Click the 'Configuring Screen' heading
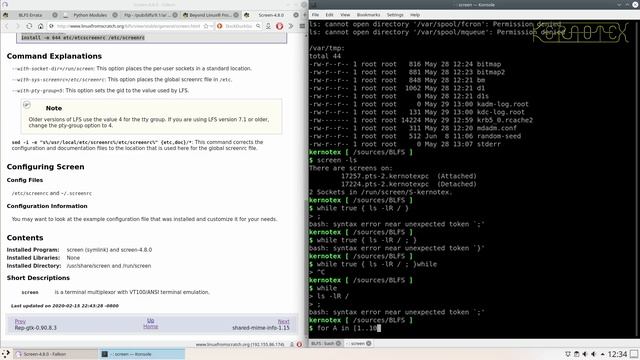Image resolution: width=640 pixels, height=360 pixels. pos(45,167)
